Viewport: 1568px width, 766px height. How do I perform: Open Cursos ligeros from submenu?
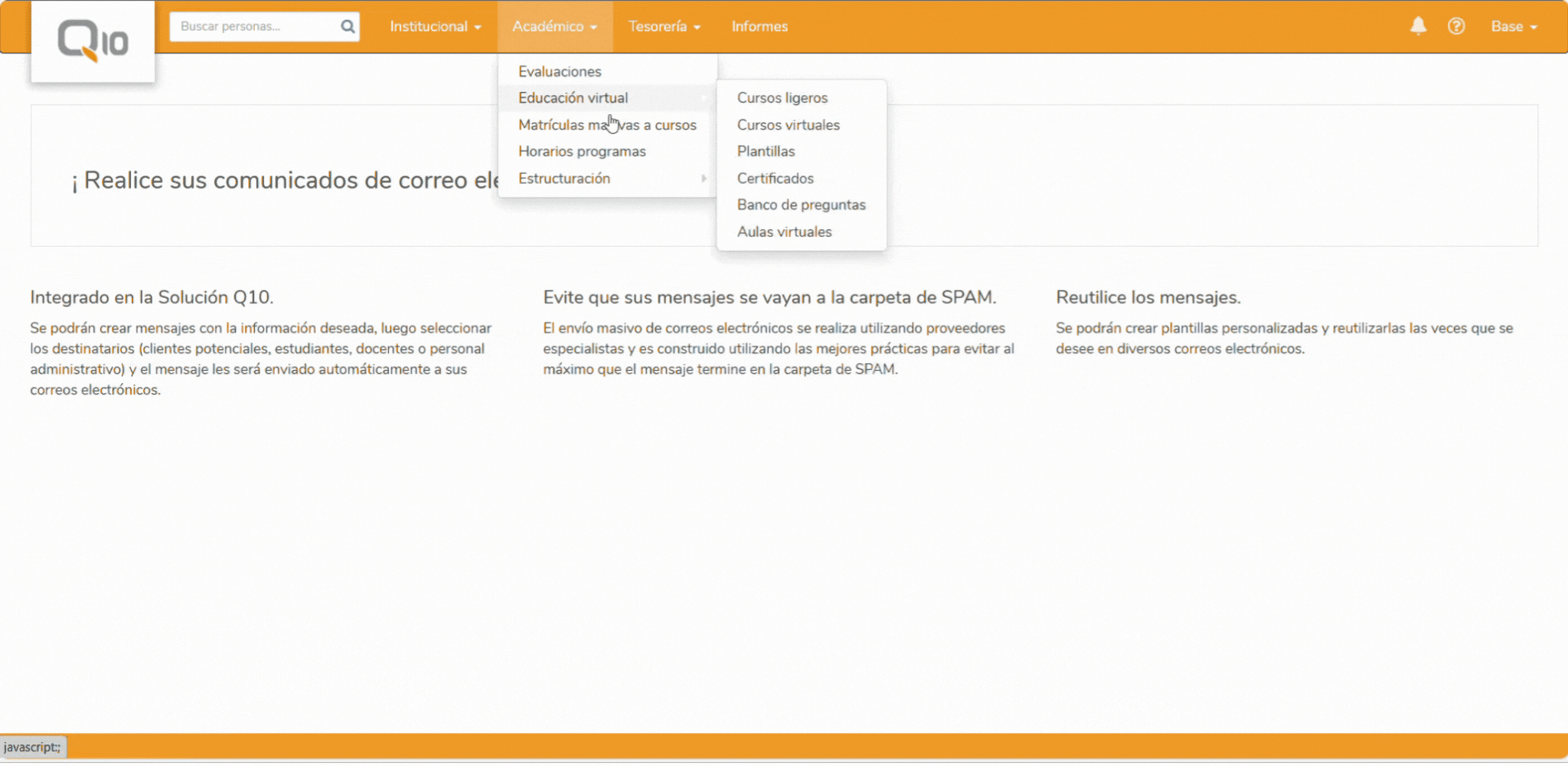pos(782,98)
